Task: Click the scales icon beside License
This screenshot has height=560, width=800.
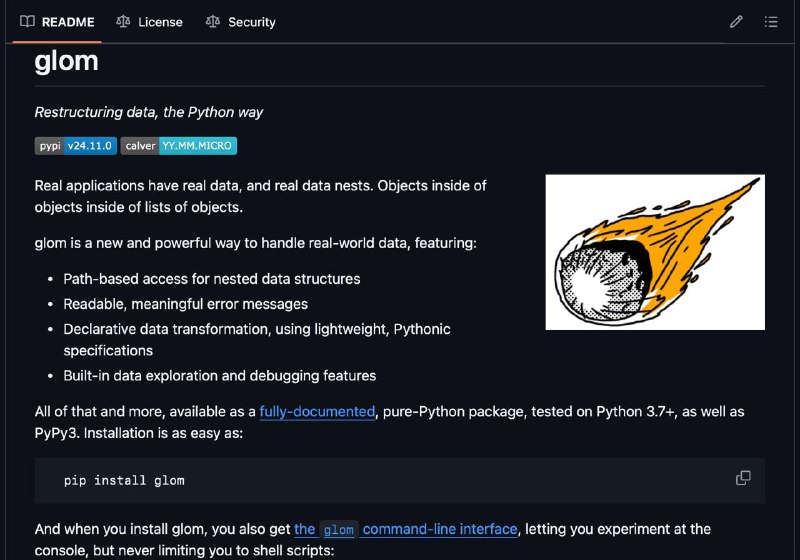Action: 123,21
